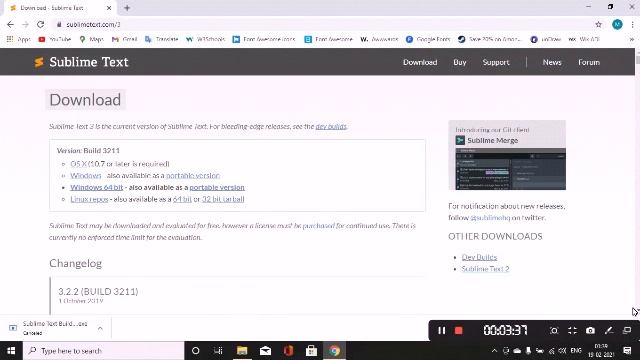Screen dimensions: 640x360
Task: Click the recorder window-mode icon
Action: (627, 330)
